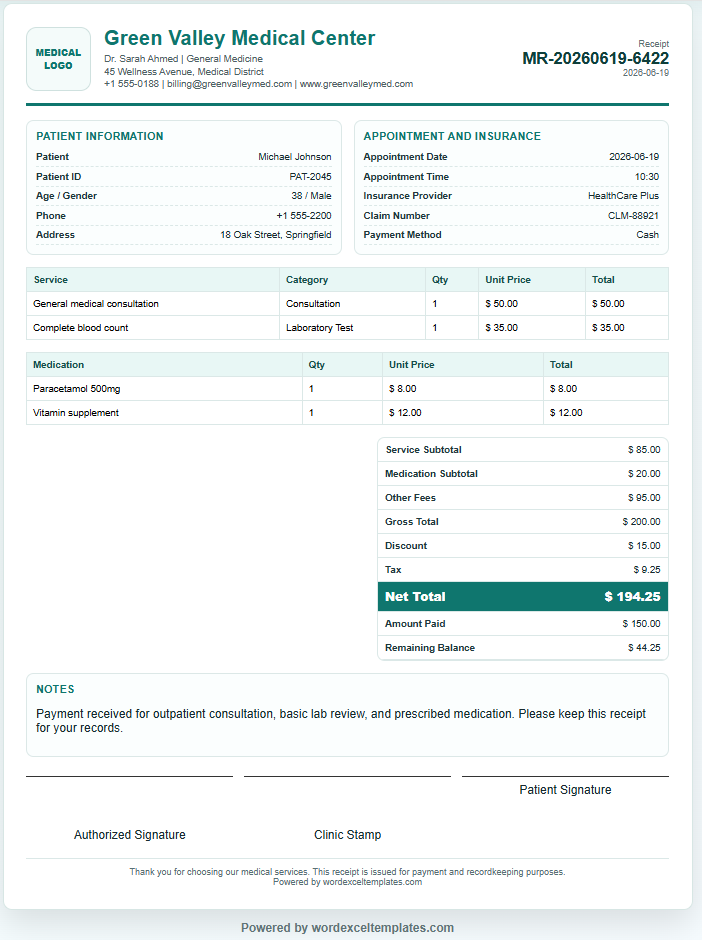702x940 pixels.
Task: Click Other Fees amount $ 95.00
Action: pyautogui.click(x=644, y=498)
